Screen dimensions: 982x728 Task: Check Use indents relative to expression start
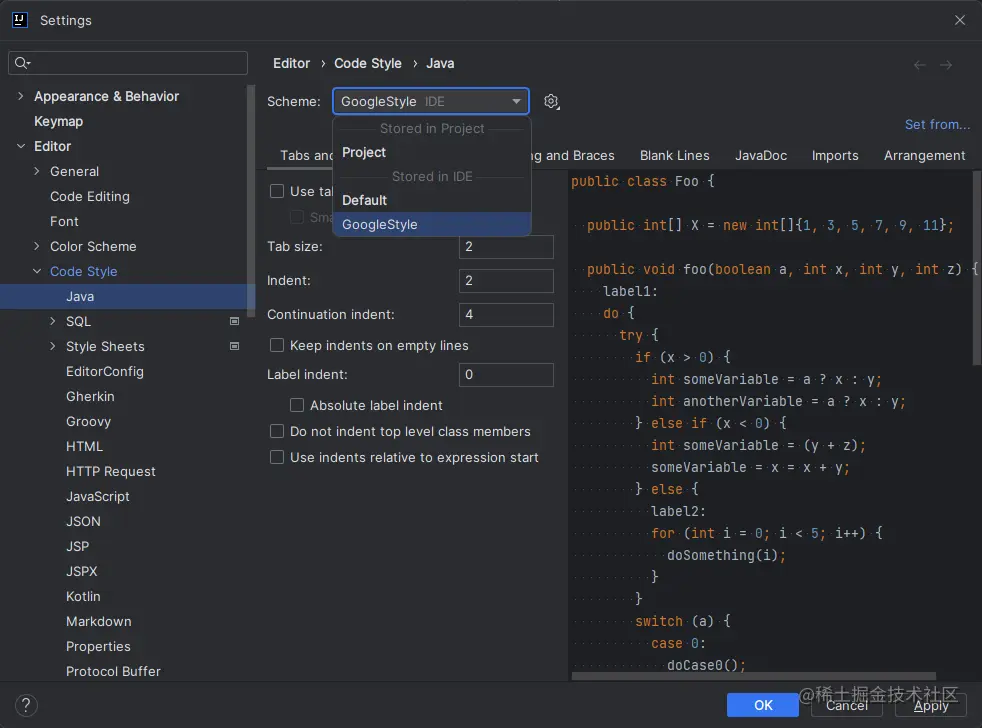277,457
